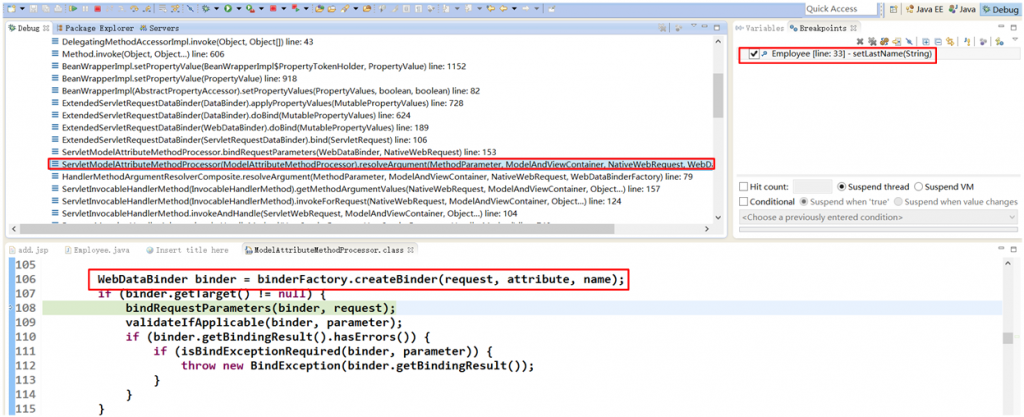Click the green Run launch icon

pyautogui.click(x=228, y=9)
